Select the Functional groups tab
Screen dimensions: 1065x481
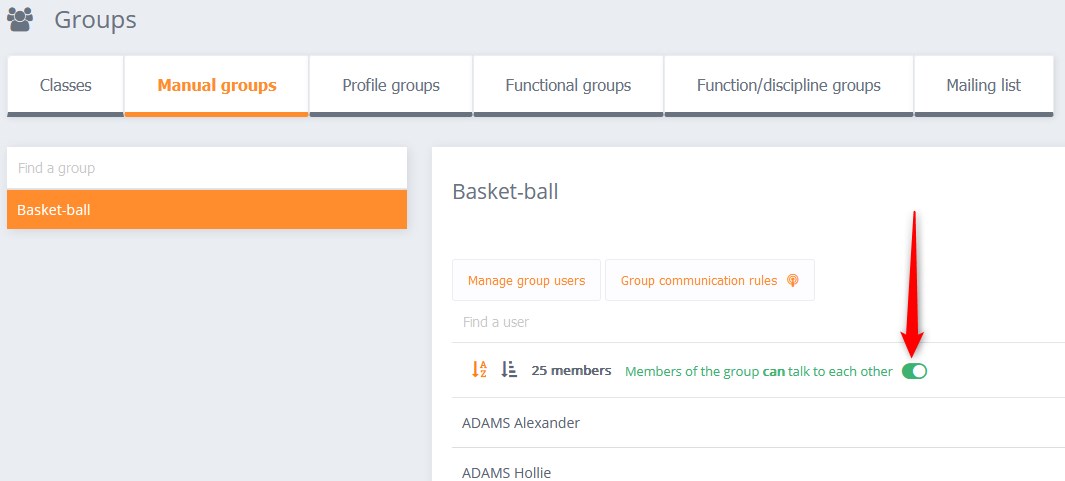pos(568,85)
